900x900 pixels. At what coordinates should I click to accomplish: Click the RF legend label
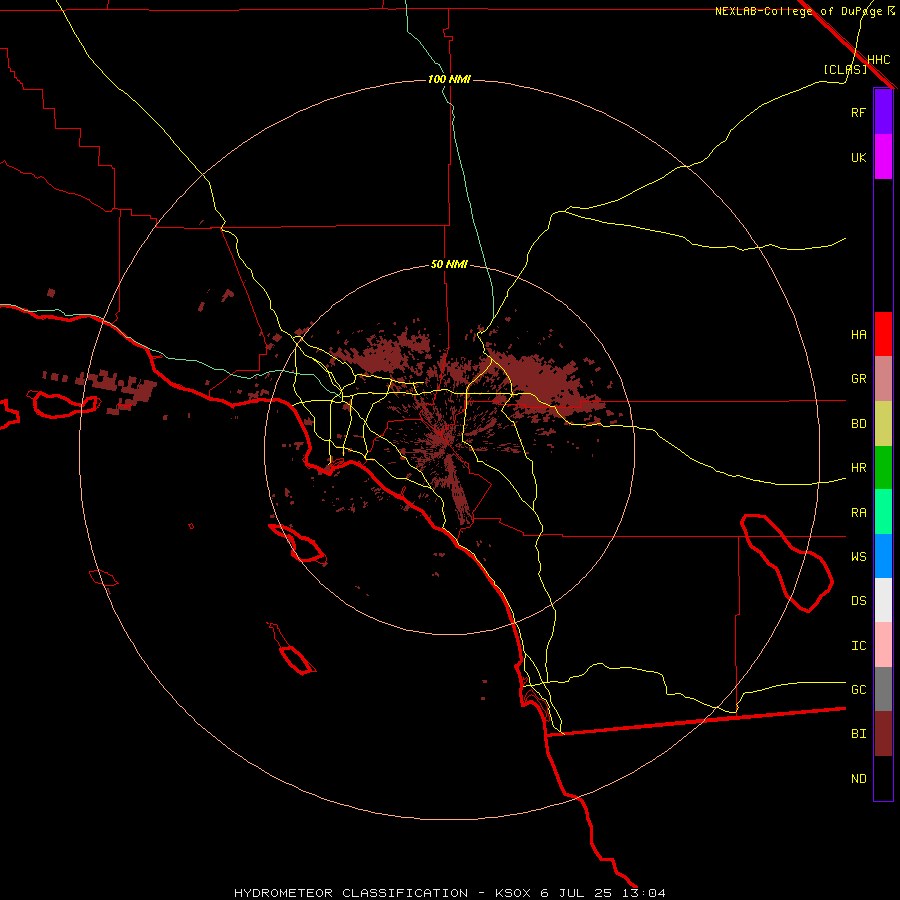(858, 112)
